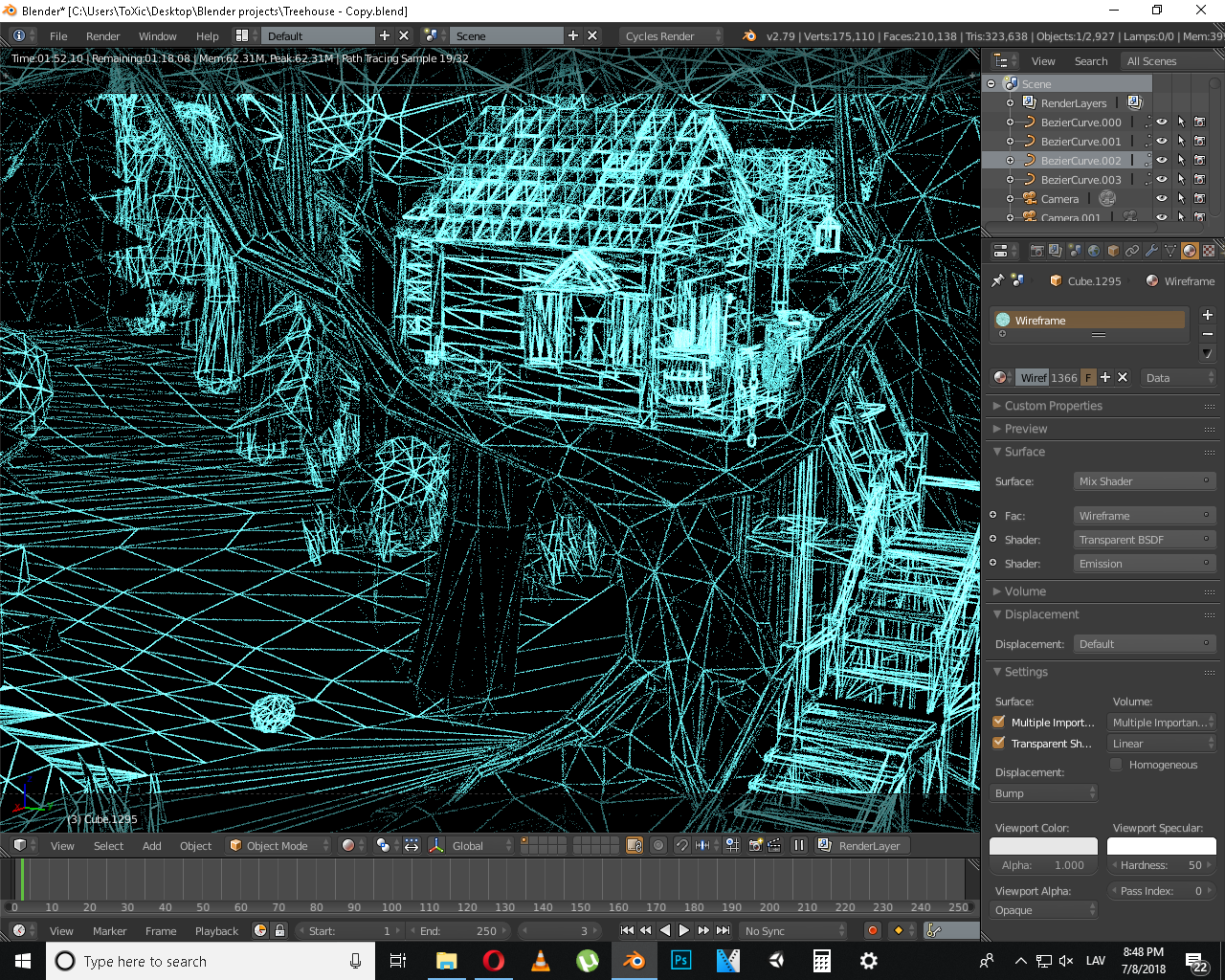
Task: Open the Help menu
Action: click(x=208, y=35)
